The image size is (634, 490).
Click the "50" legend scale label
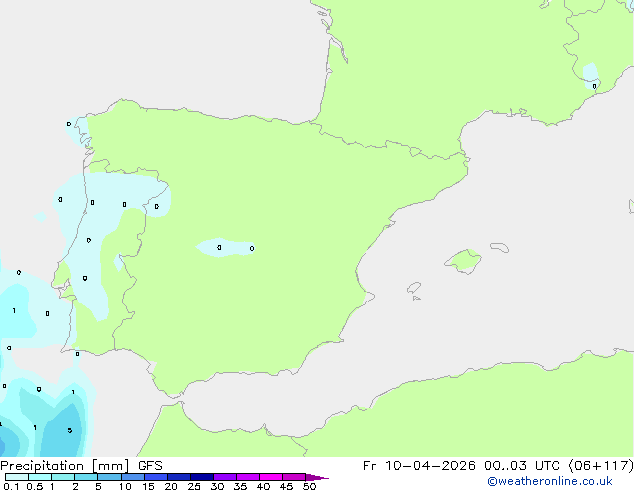[x=309, y=486]
